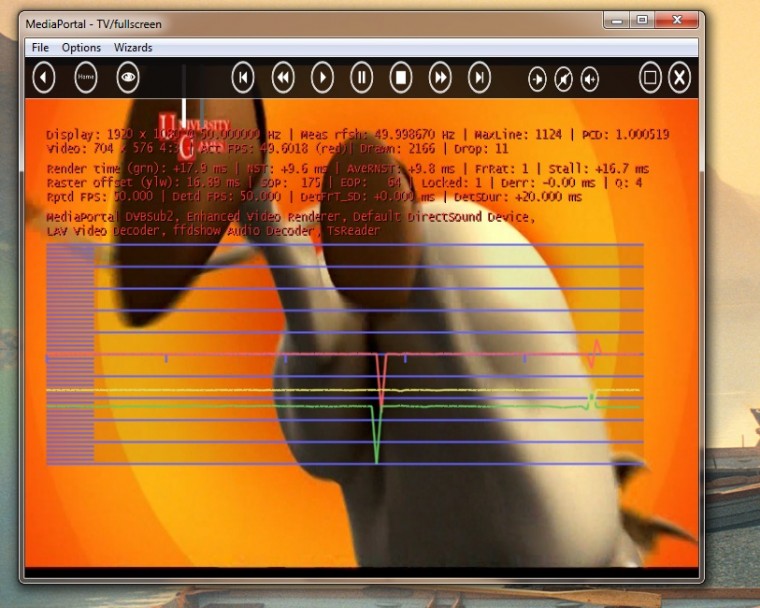Click the 'MaxLine: 1124' text
This screenshot has width=760, height=608.
[x=518, y=134]
